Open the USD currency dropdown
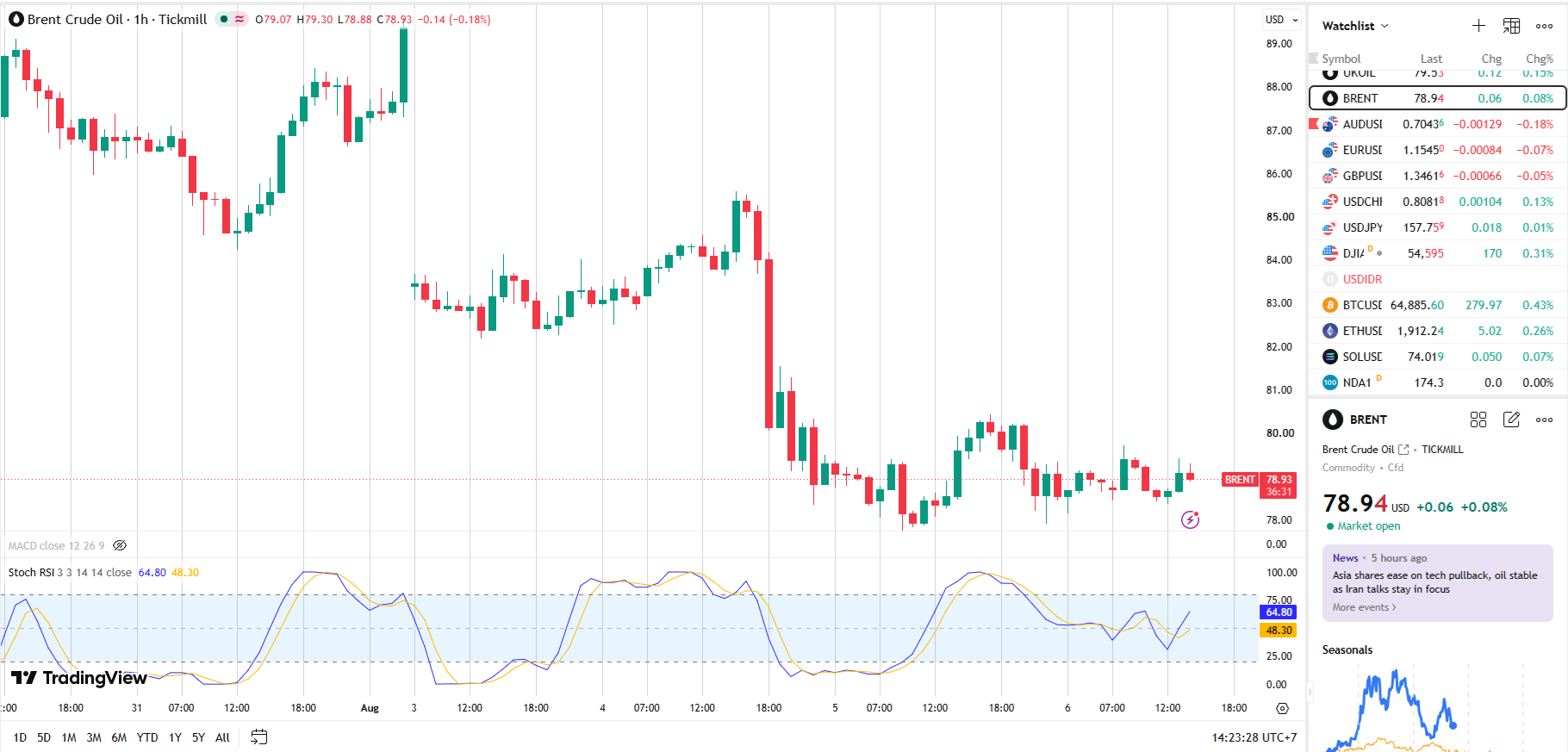The image size is (1568, 752). 1281,20
